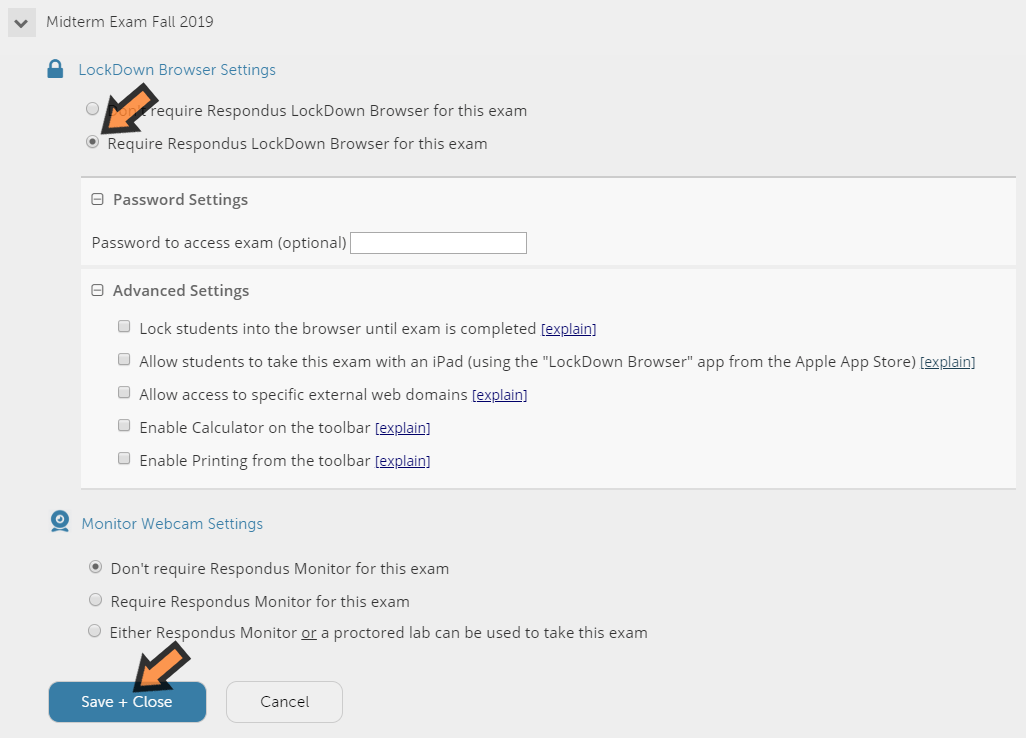Select Either Respondus Monitor or proctored lab

click(95, 631)
